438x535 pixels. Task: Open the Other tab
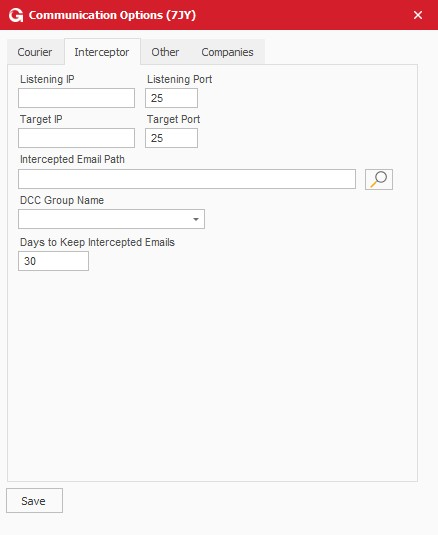click(165, 52)
